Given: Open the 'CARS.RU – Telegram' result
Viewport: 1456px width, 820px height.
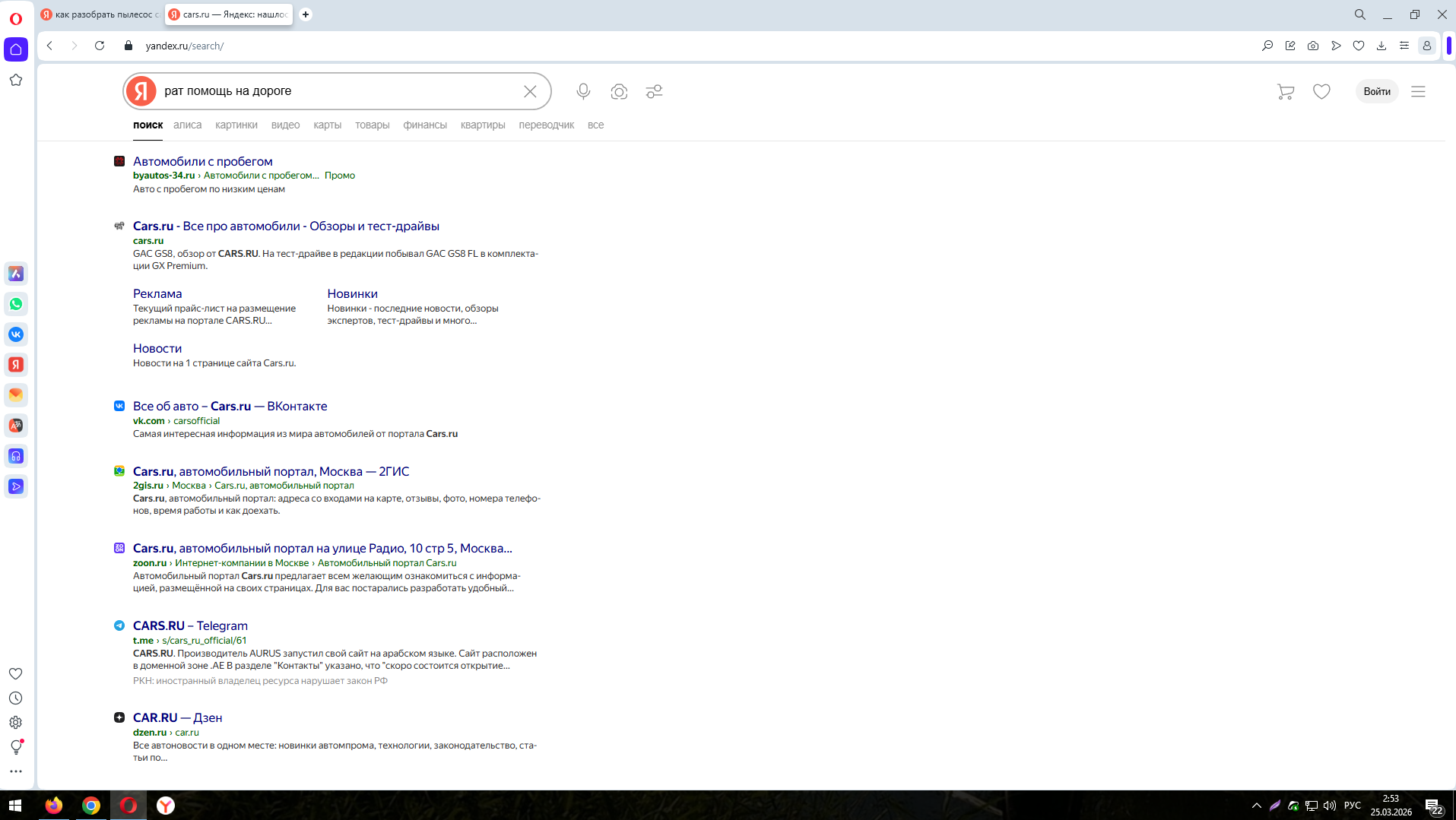Looking at the screenshot, I should [x=190, y=625].
